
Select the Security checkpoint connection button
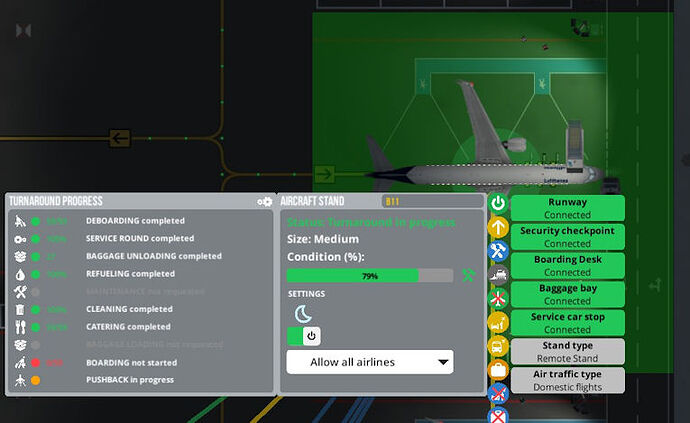pyautogui.click(x=567, y=237)
